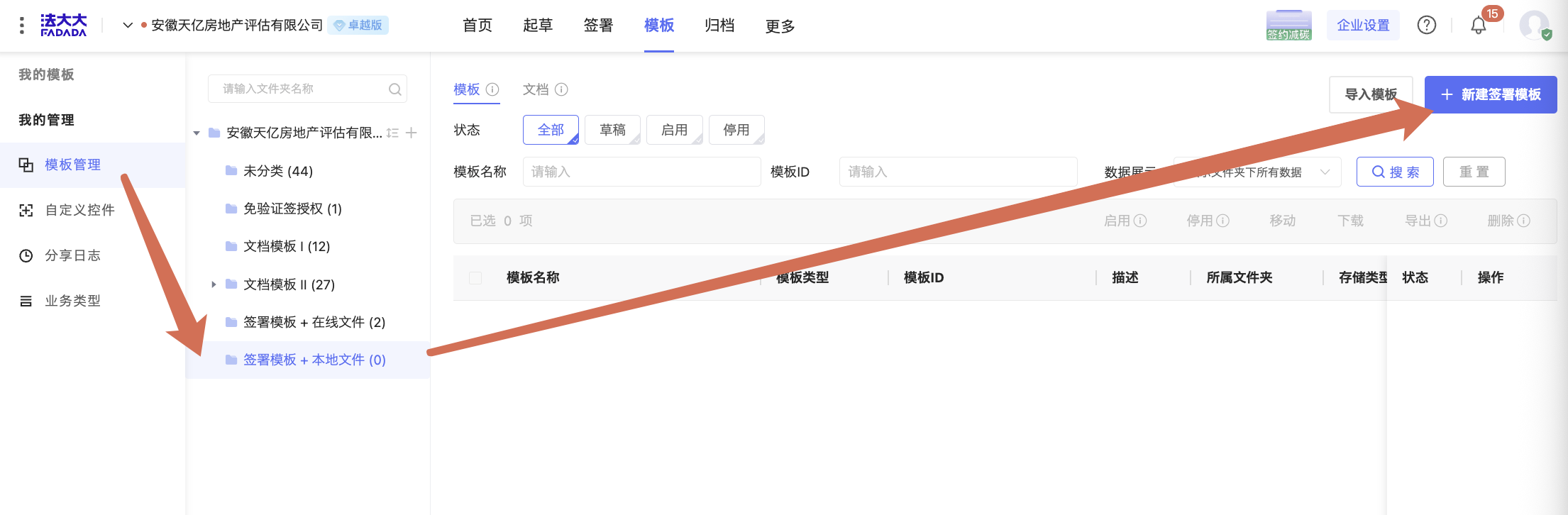This screenshot has width=1568, height=515.
Task: Click the 分享日志 clock icon
Action: tap(26, 255)
